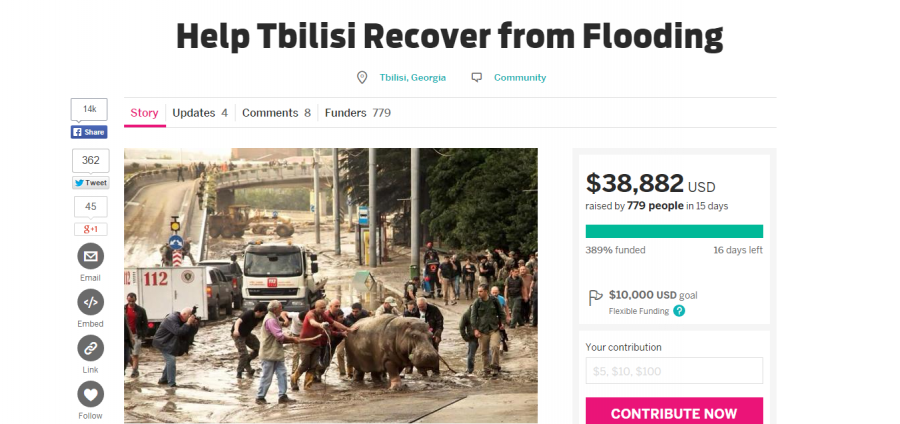Switch to the Updates tab

point(200,113)
